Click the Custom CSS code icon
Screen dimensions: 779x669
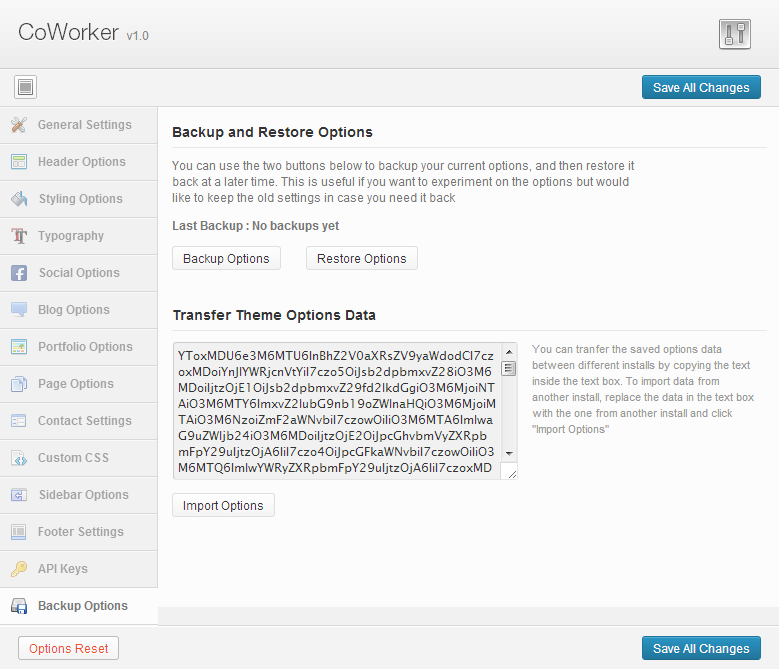(19, 458)
